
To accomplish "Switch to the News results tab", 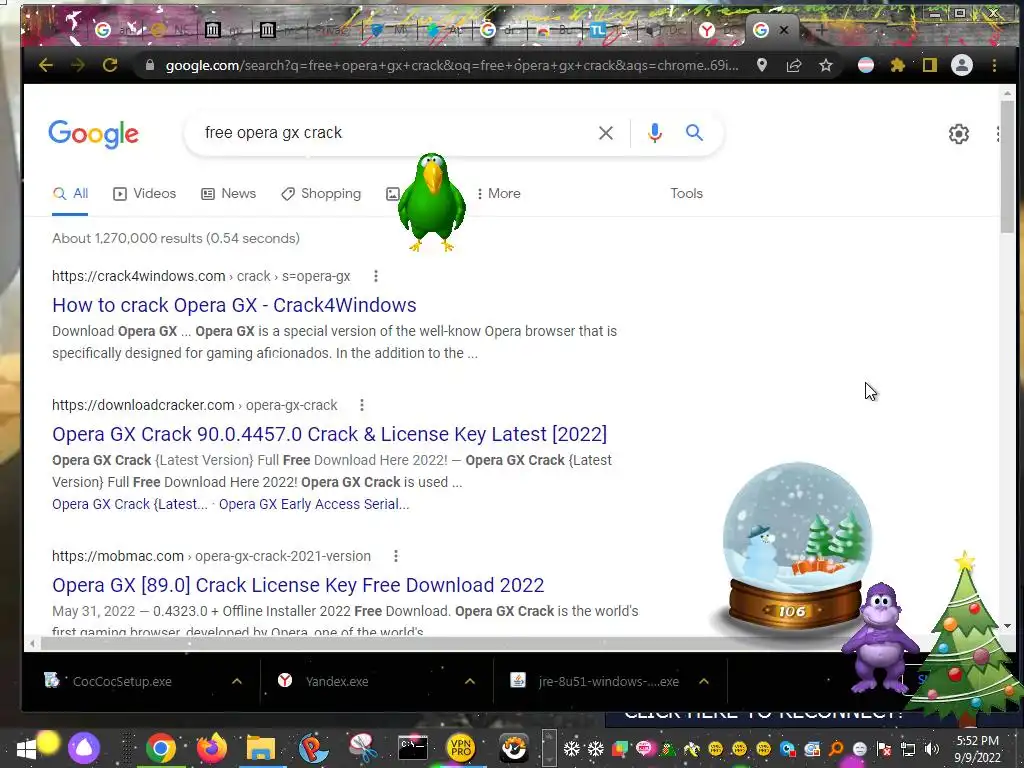I will point(228,194).
